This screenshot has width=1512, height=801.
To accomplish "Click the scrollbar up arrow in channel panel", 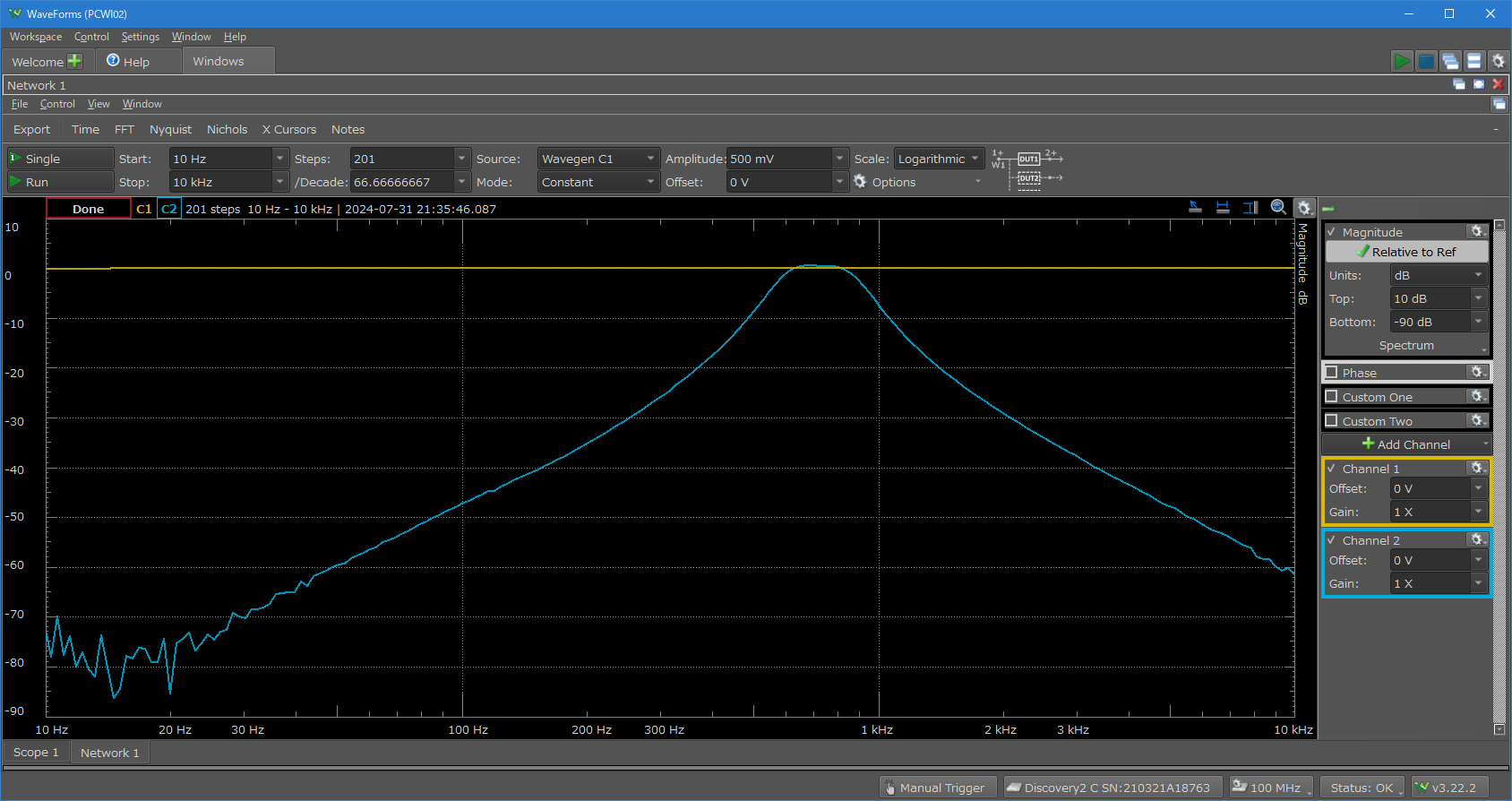I will pyautogui.click(x=1499, y=225).
